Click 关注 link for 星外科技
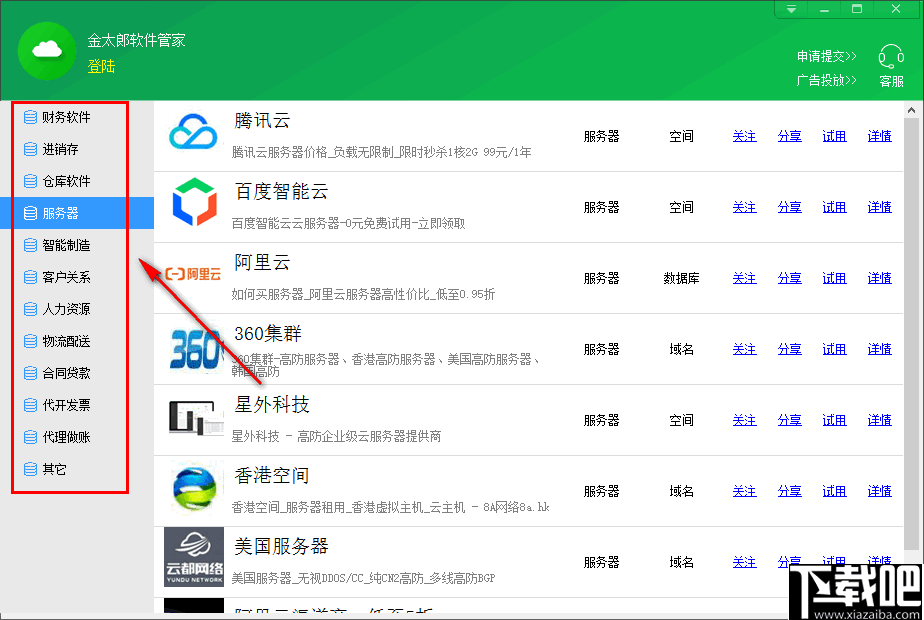 click(744, 420)
